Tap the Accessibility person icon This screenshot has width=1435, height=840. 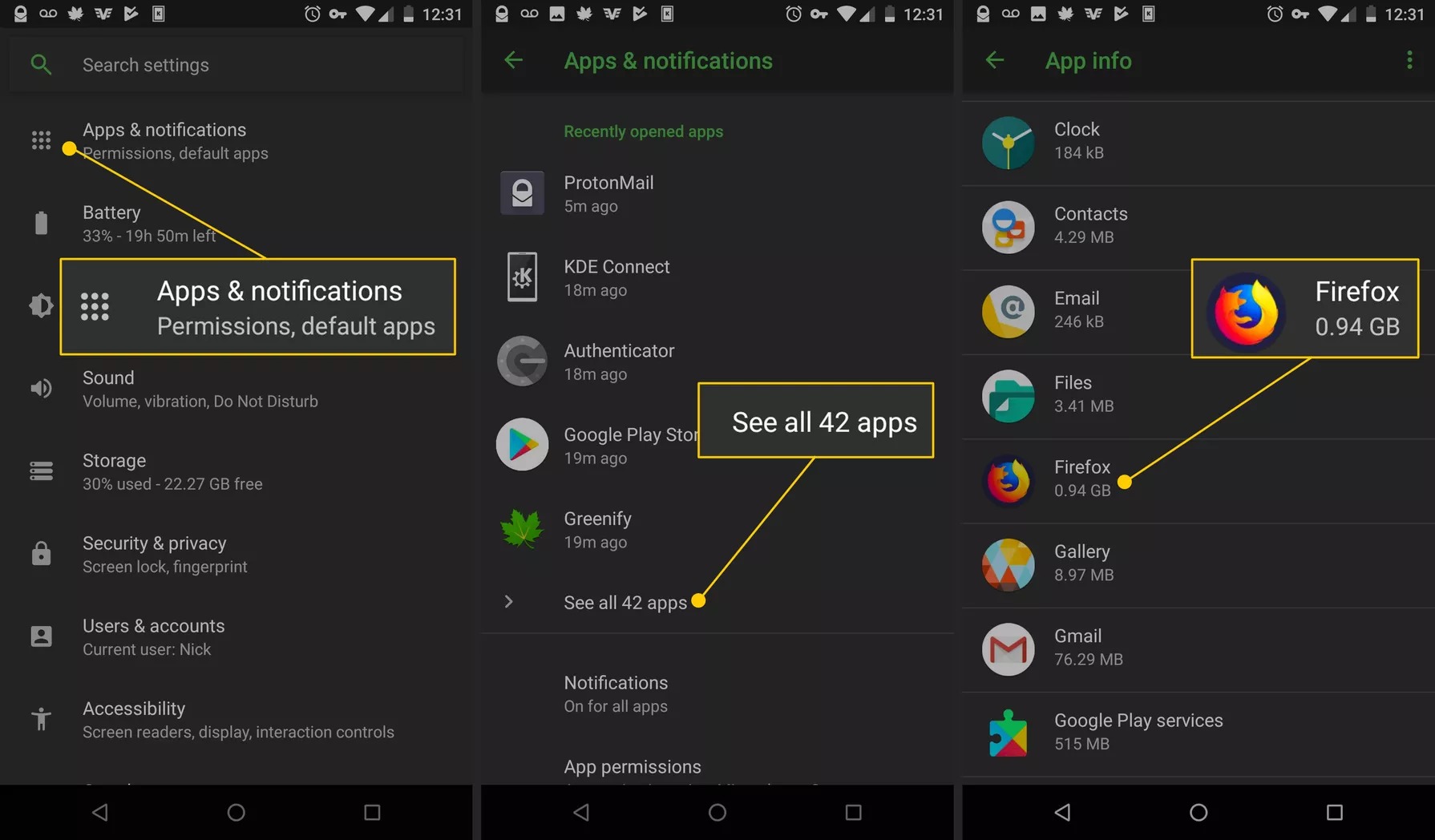pyautogui.click(x=41, y=719)
